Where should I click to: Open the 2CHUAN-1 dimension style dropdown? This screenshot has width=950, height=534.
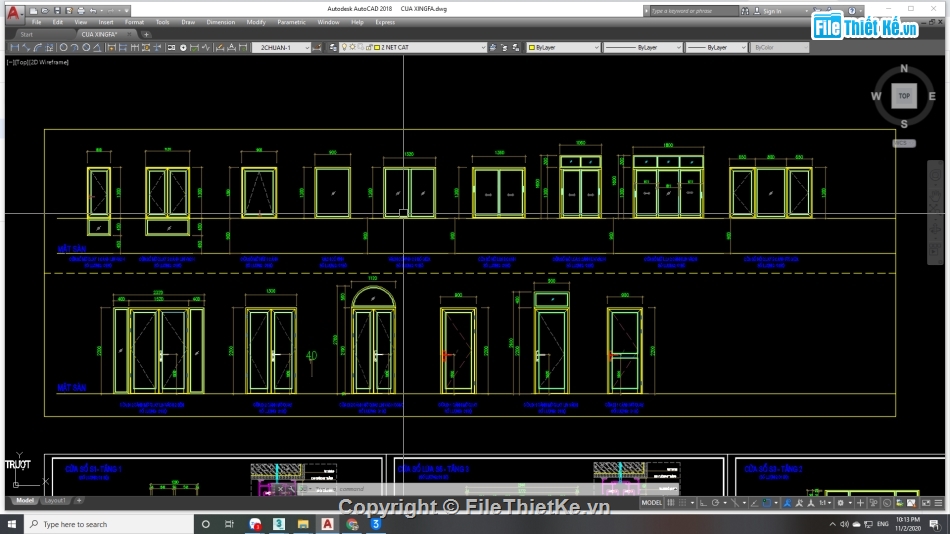pyautogui.click(x=282, y=47)
